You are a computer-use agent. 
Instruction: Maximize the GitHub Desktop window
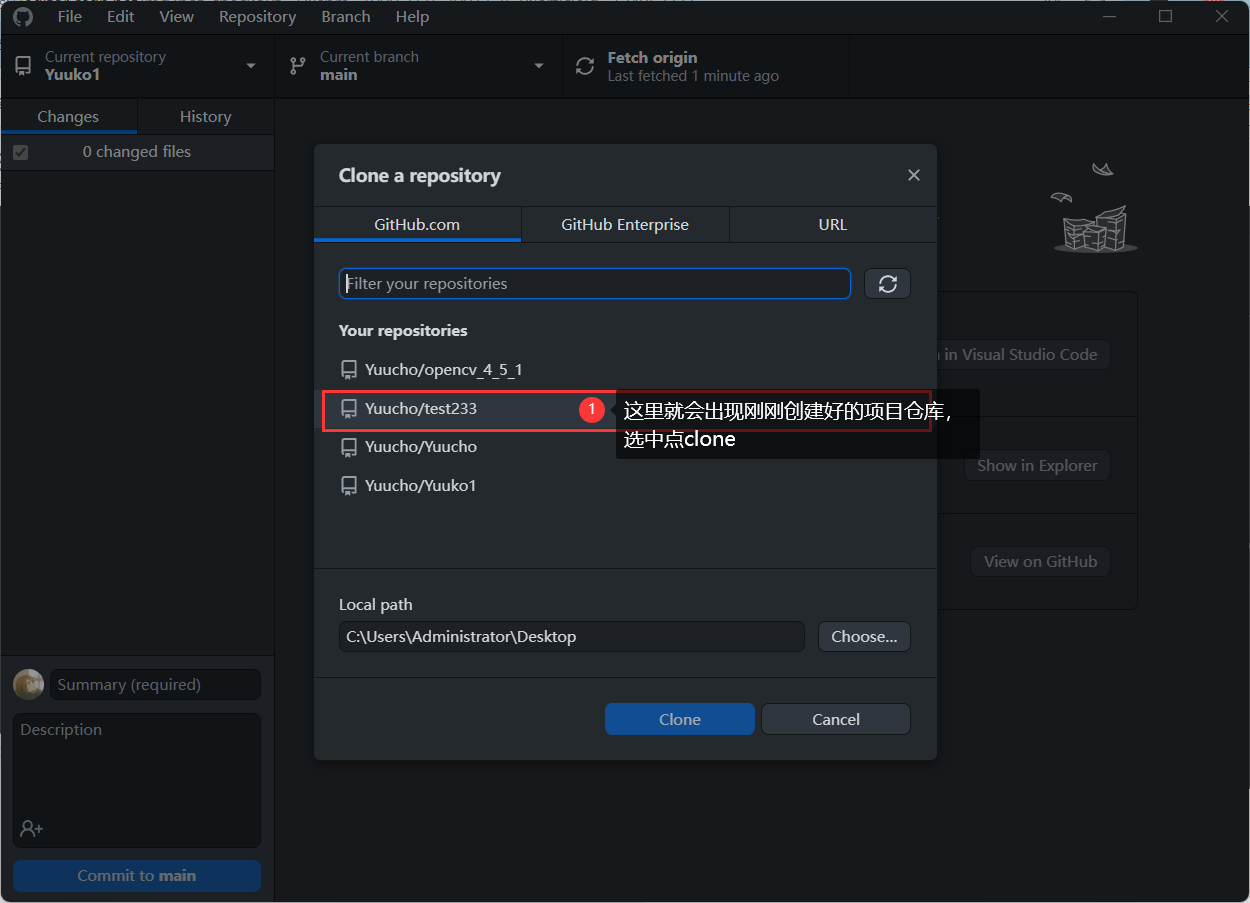tap(1165, 16)
